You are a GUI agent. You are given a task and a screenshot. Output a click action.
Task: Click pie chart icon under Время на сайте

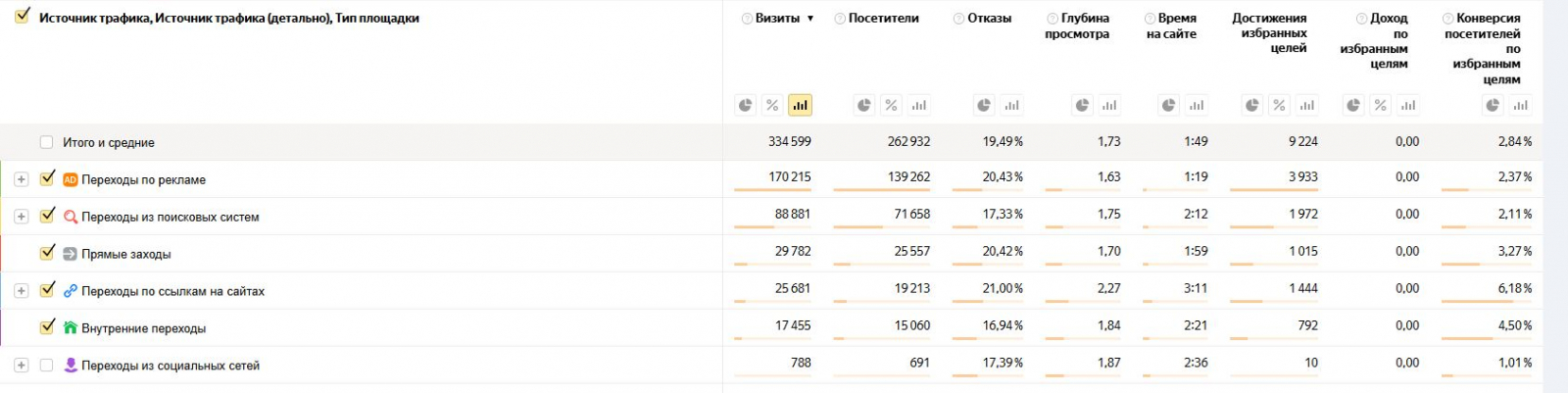point(1168,105)
